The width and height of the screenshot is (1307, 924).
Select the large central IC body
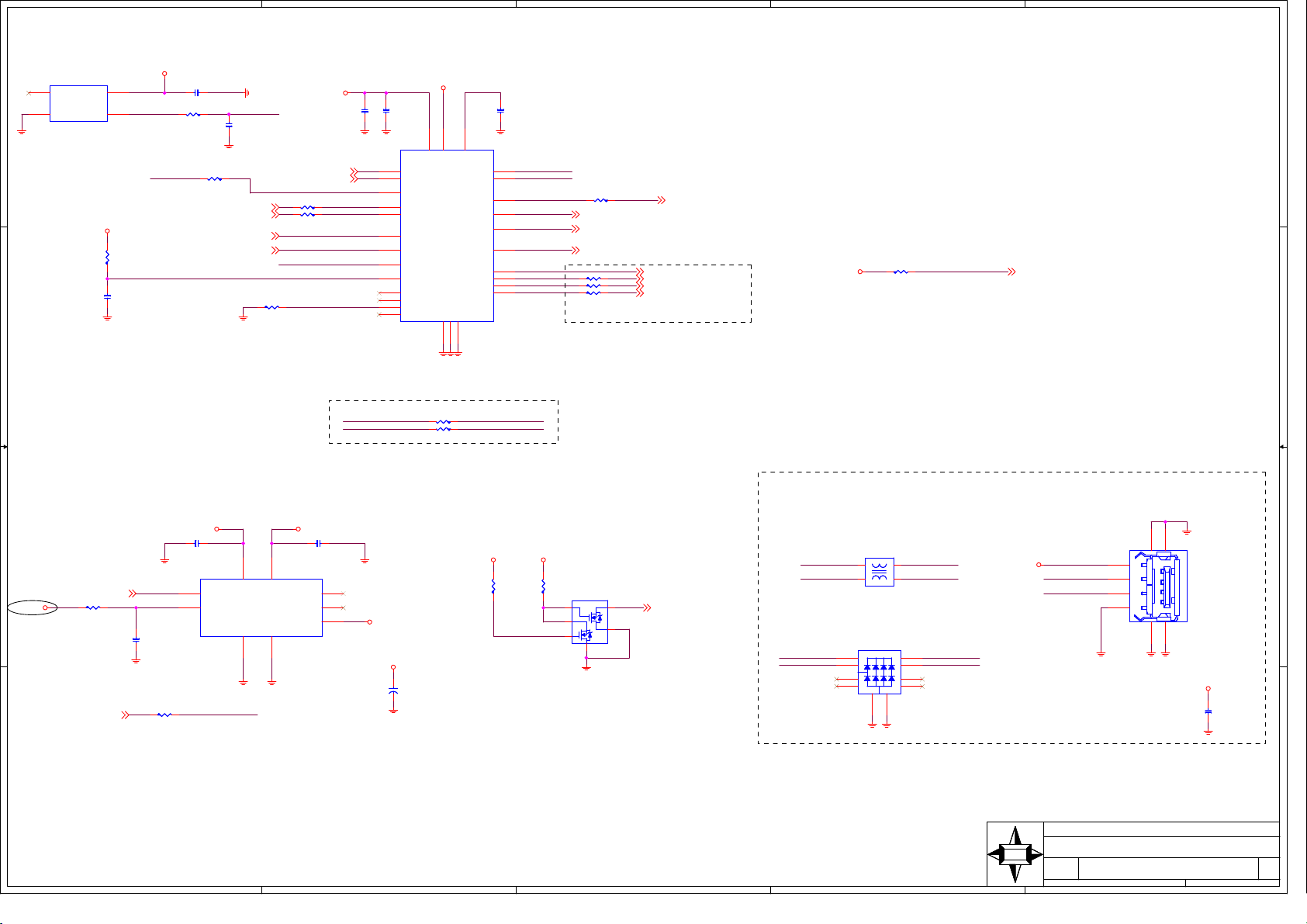pyautogui.click(x=447, y=235)
